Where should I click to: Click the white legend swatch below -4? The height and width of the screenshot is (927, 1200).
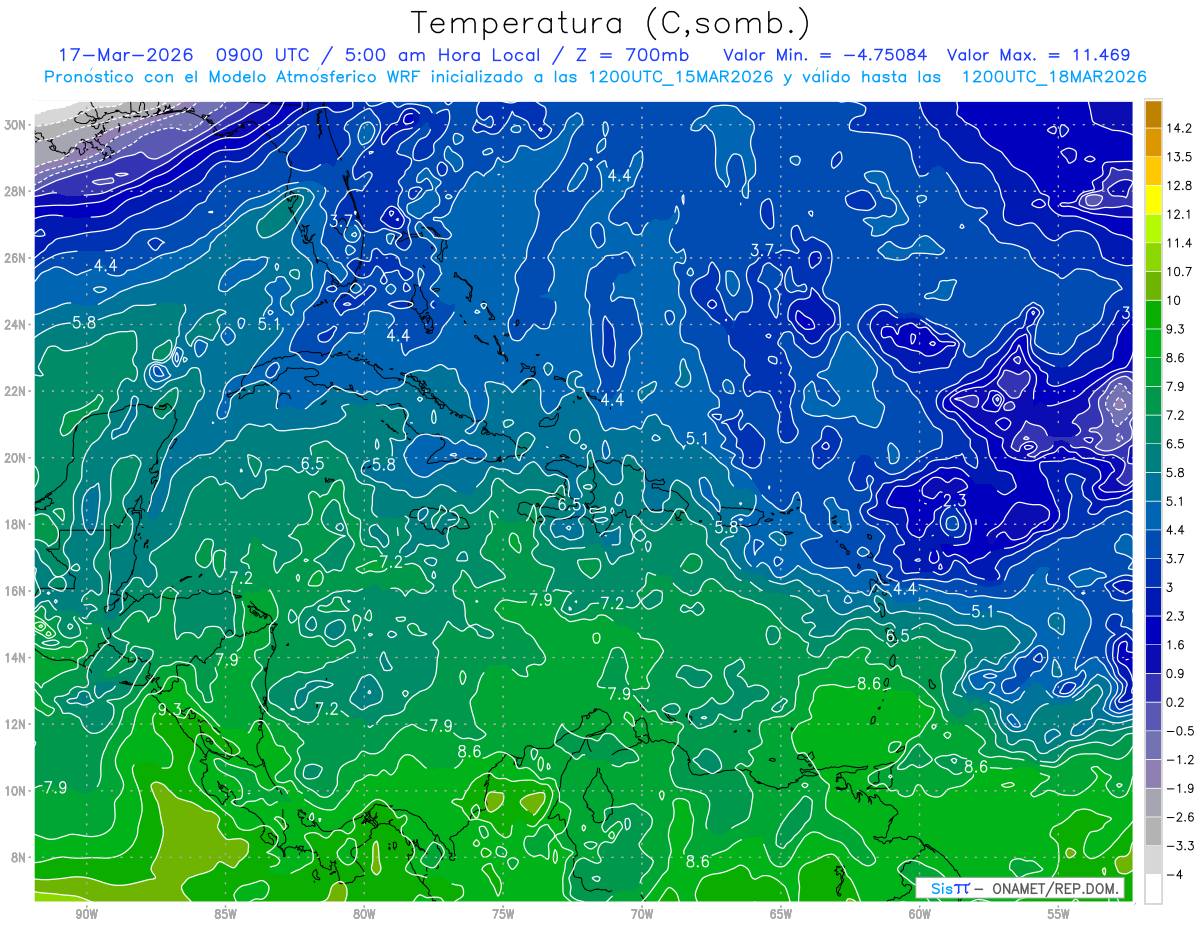(x=1153, y=889)
